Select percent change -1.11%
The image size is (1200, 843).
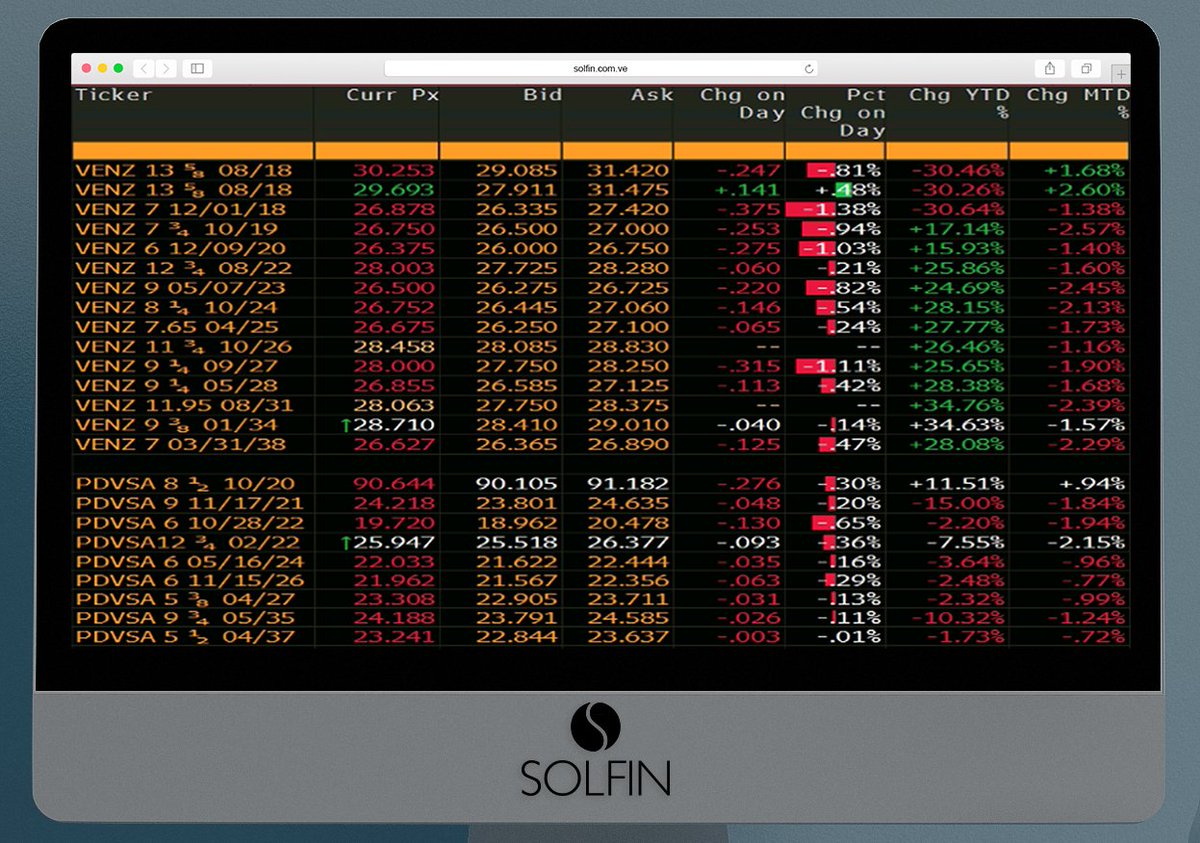pos(838,366)
